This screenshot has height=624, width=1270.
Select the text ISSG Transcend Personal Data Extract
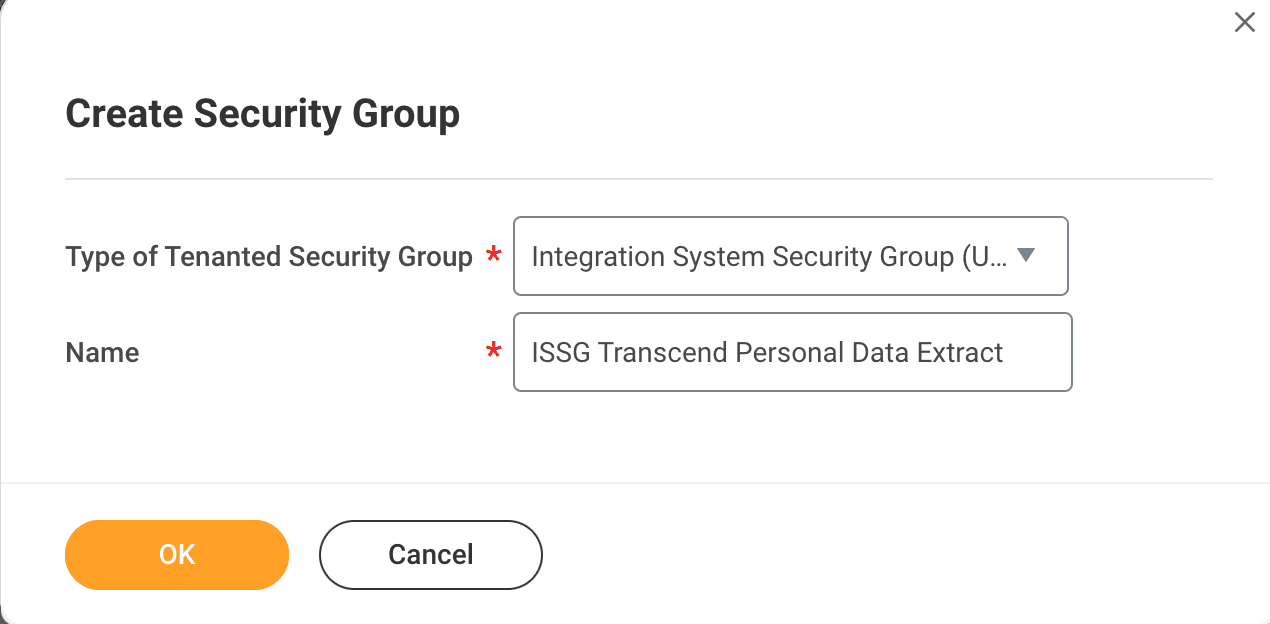[766, 352]
